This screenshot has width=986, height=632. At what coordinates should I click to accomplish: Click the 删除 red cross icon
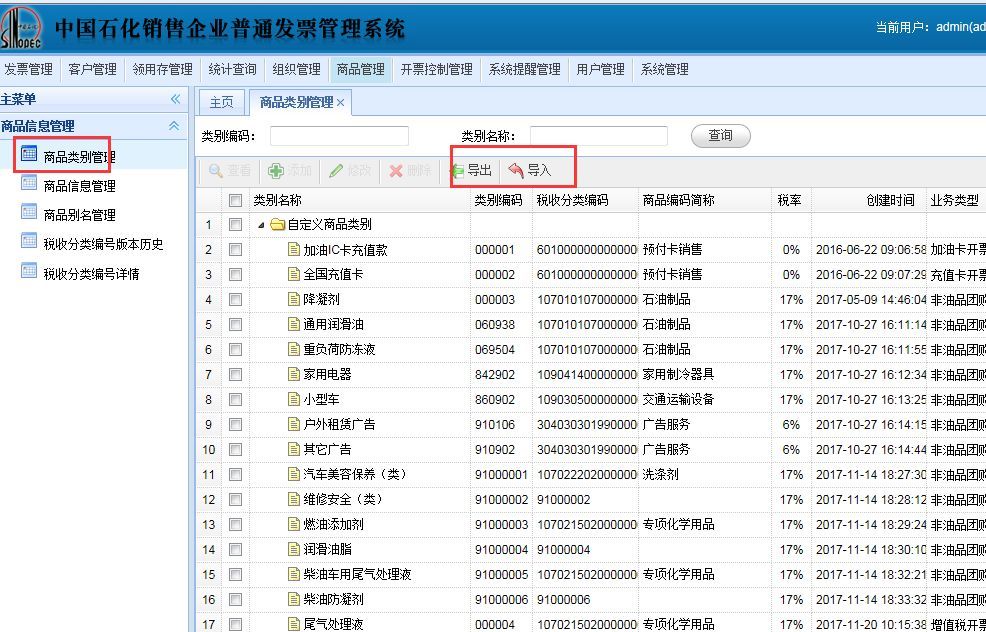[396, 170]
